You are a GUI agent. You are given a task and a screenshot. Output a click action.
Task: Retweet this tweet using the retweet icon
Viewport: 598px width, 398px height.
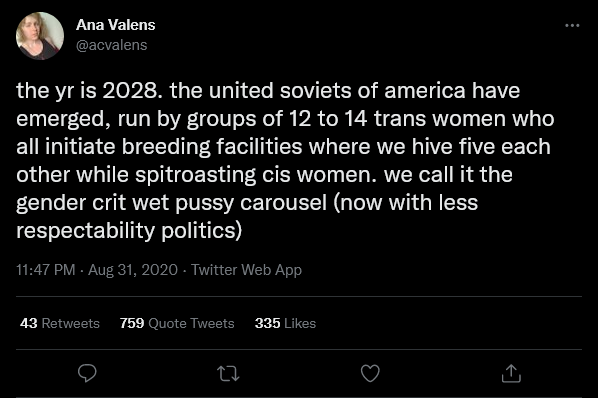pos(228,374)
